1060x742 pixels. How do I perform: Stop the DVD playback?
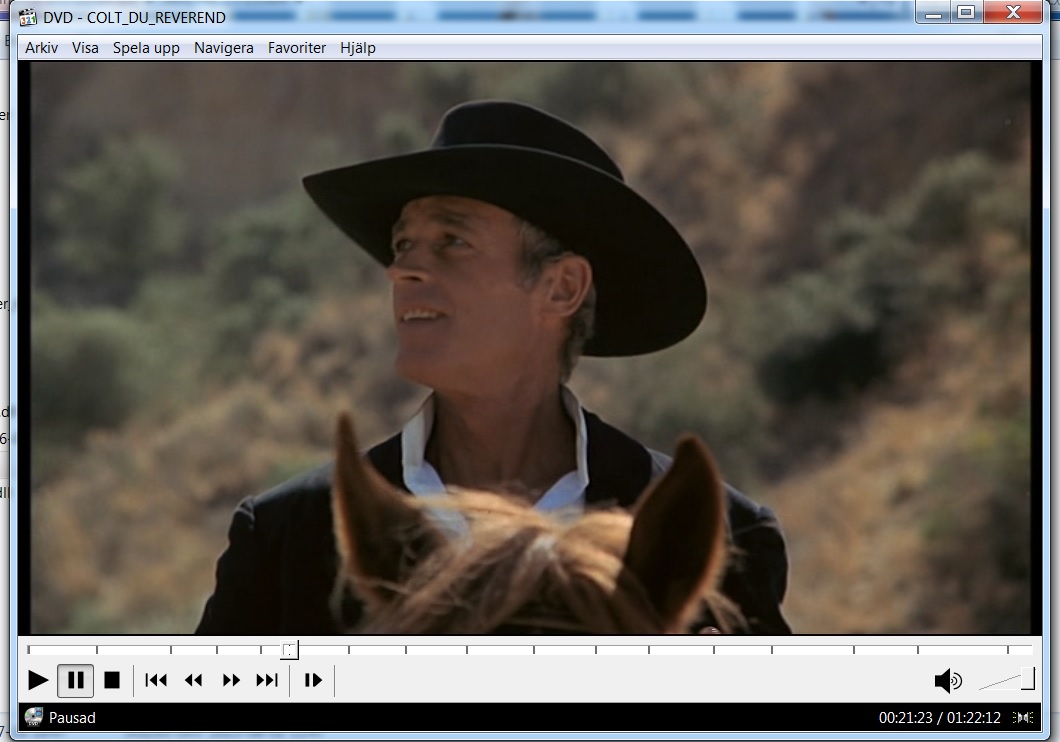112,681
